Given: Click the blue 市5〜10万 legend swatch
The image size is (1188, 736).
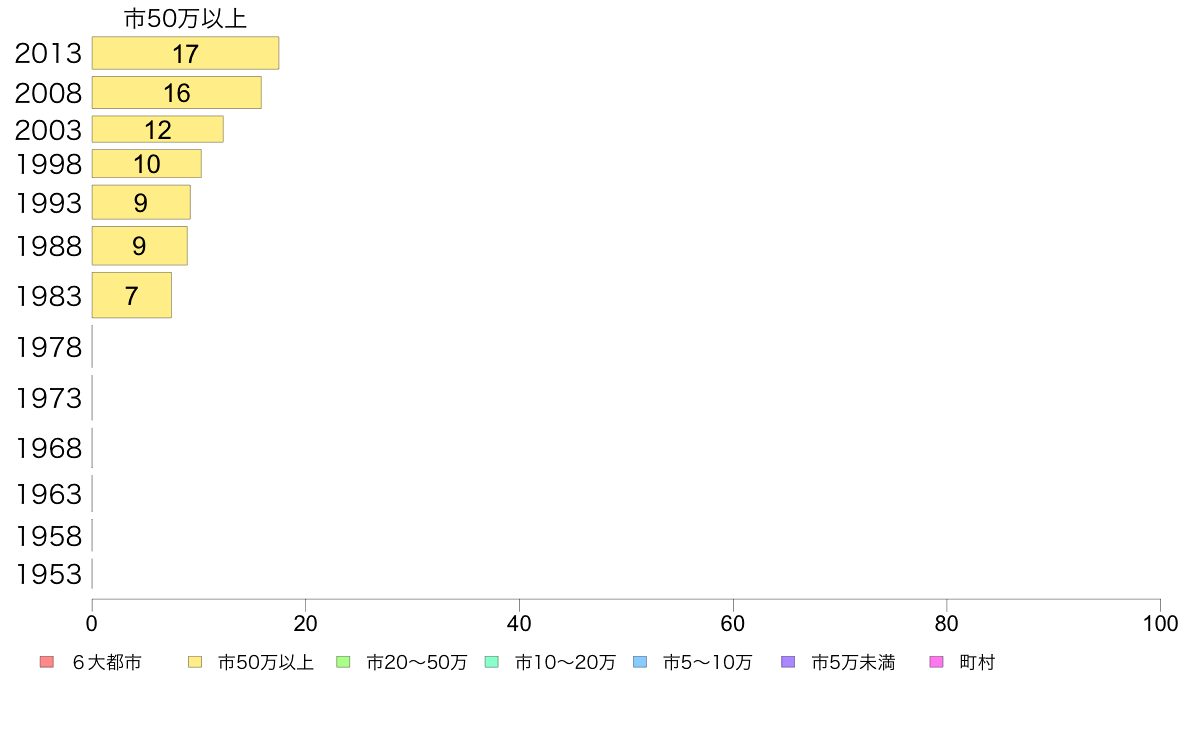Looking at the screenshot, I should [640, 662].
